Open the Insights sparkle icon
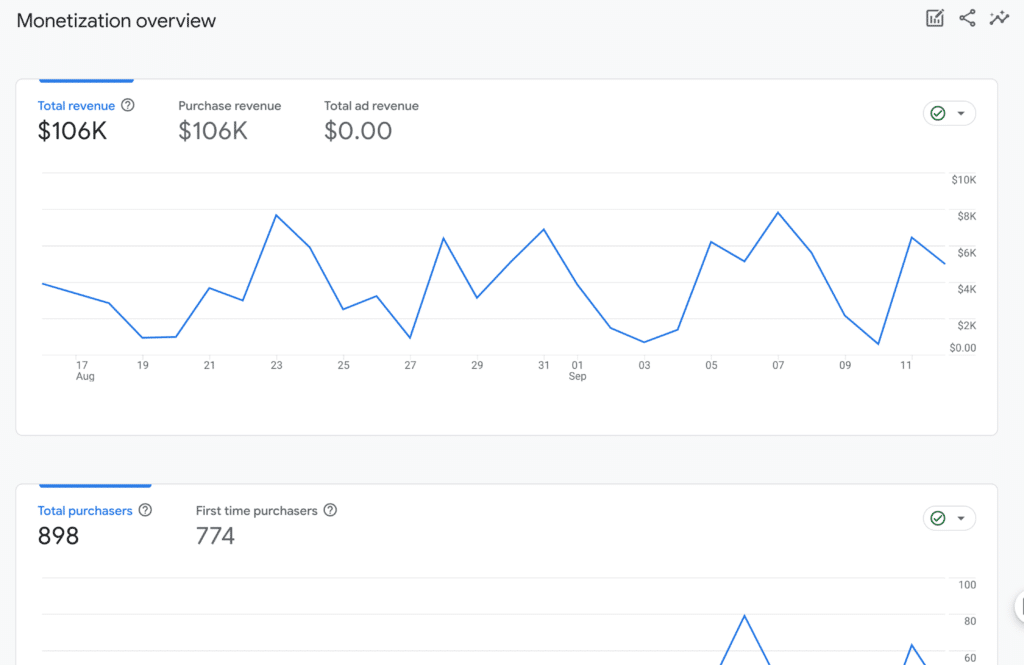The width and height of the screenshot is (1024, 665). 999,17
